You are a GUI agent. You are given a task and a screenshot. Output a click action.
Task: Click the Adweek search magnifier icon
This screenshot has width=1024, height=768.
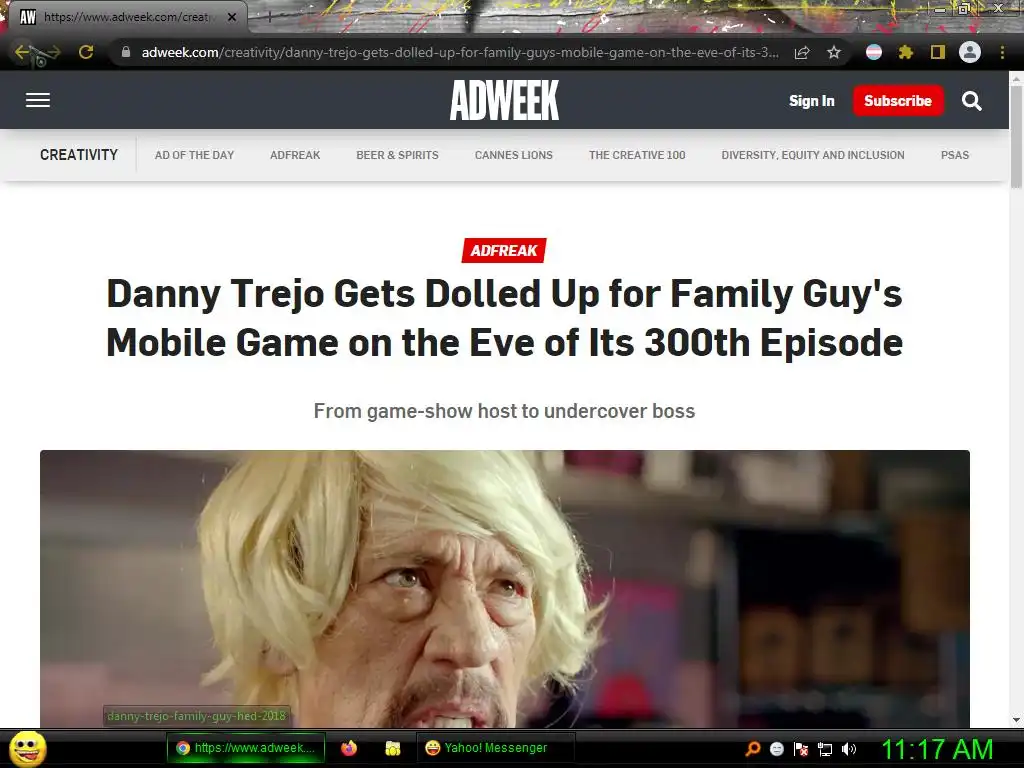971,101
